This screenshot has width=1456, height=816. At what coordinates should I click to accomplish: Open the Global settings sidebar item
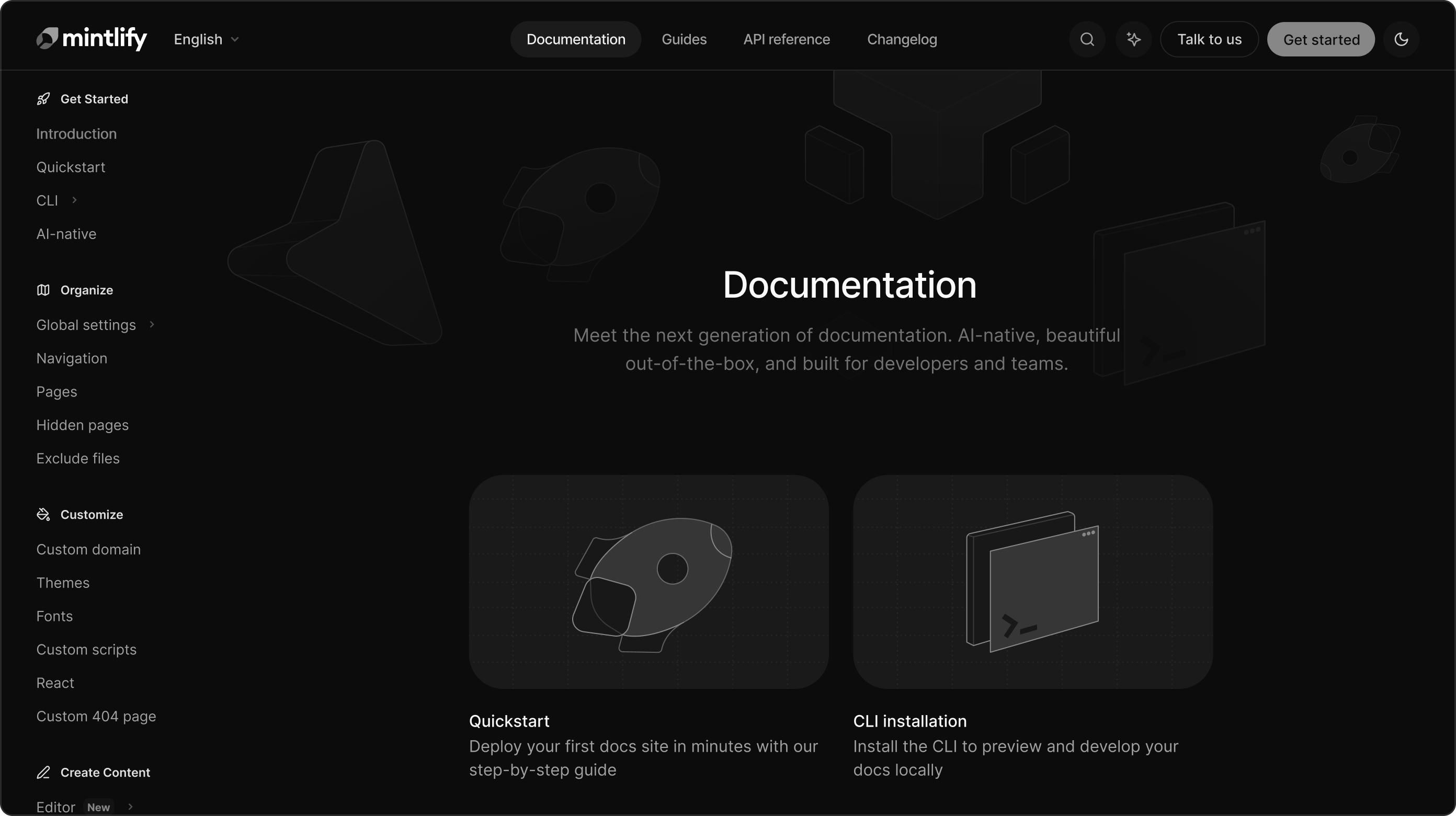[86, 325]
